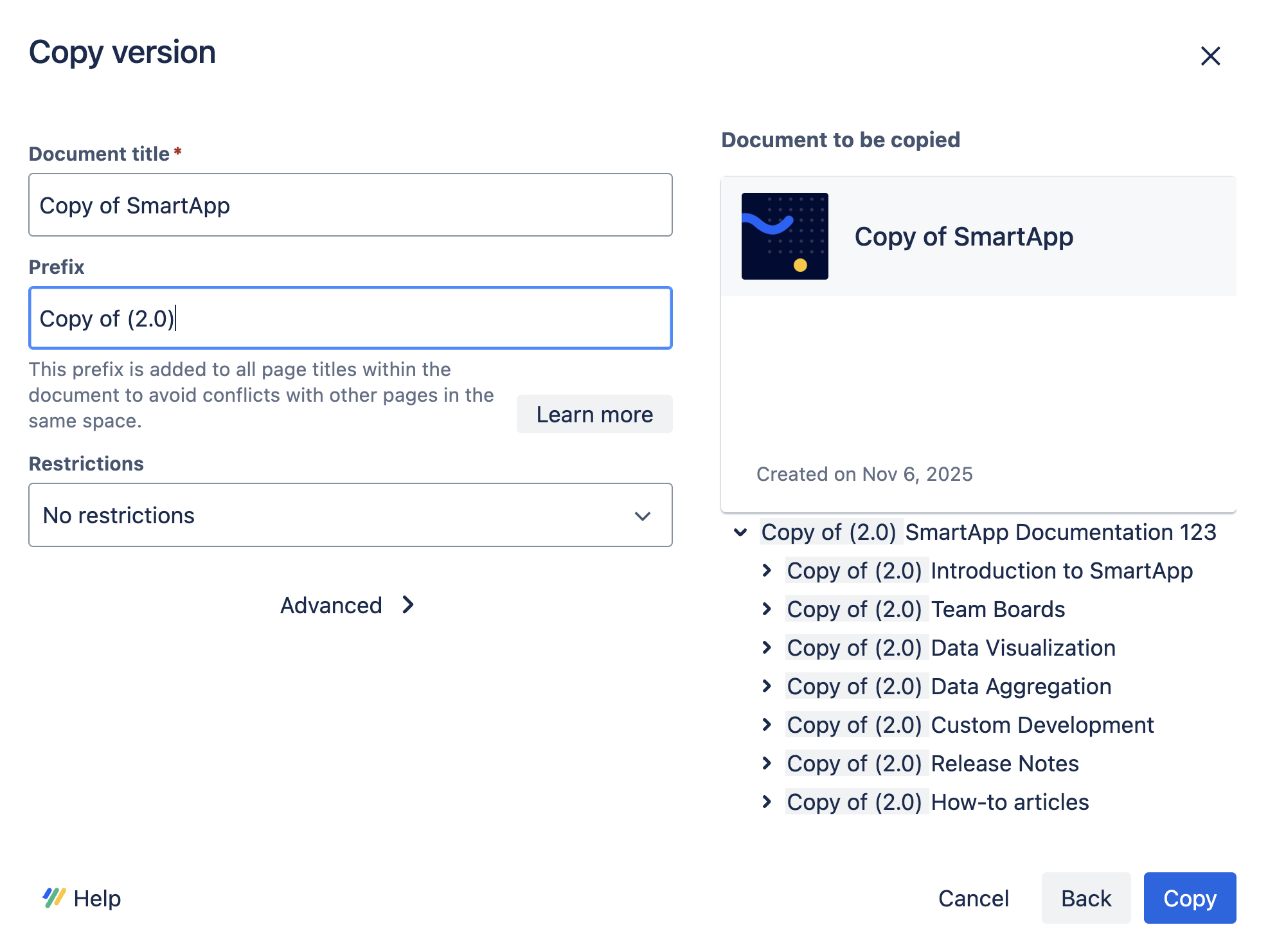Image resolution: width=1268 pixels, height=952 pixels.
Task: Expand Copy of (2.0) Release Notes
Action: click(767, 764)
